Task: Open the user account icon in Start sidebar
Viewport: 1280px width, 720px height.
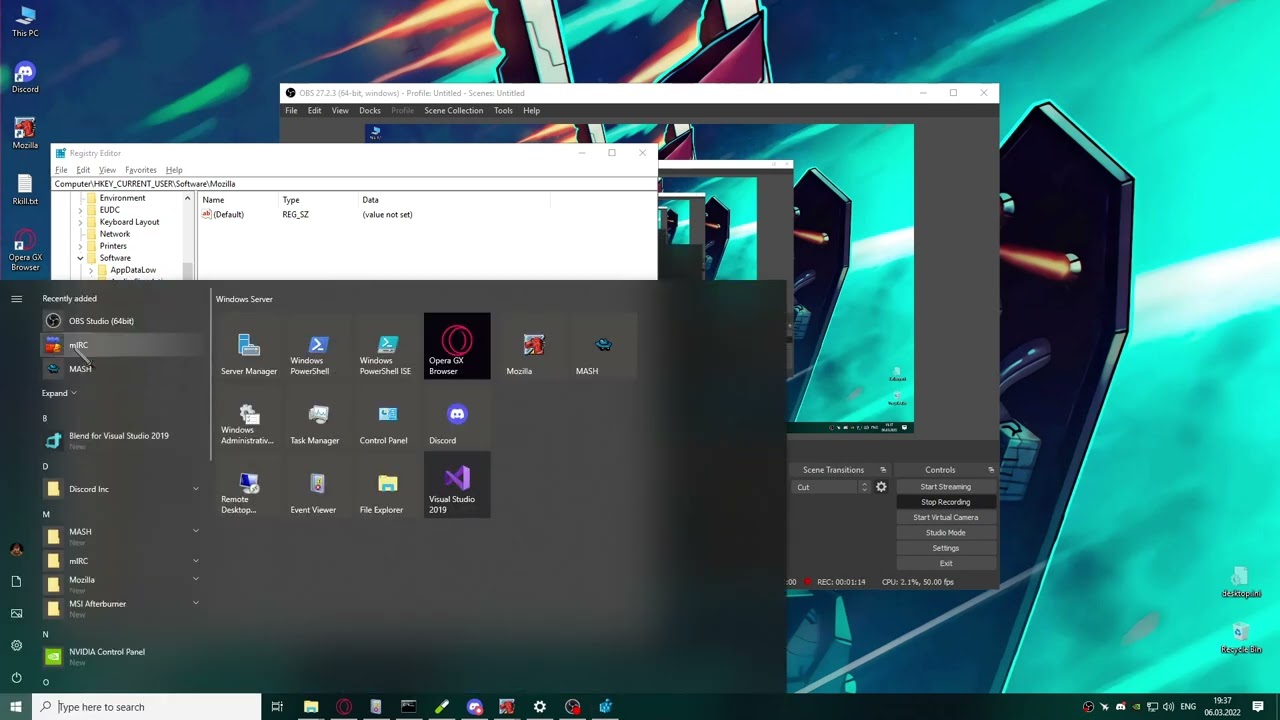Action: pos(16,550)
